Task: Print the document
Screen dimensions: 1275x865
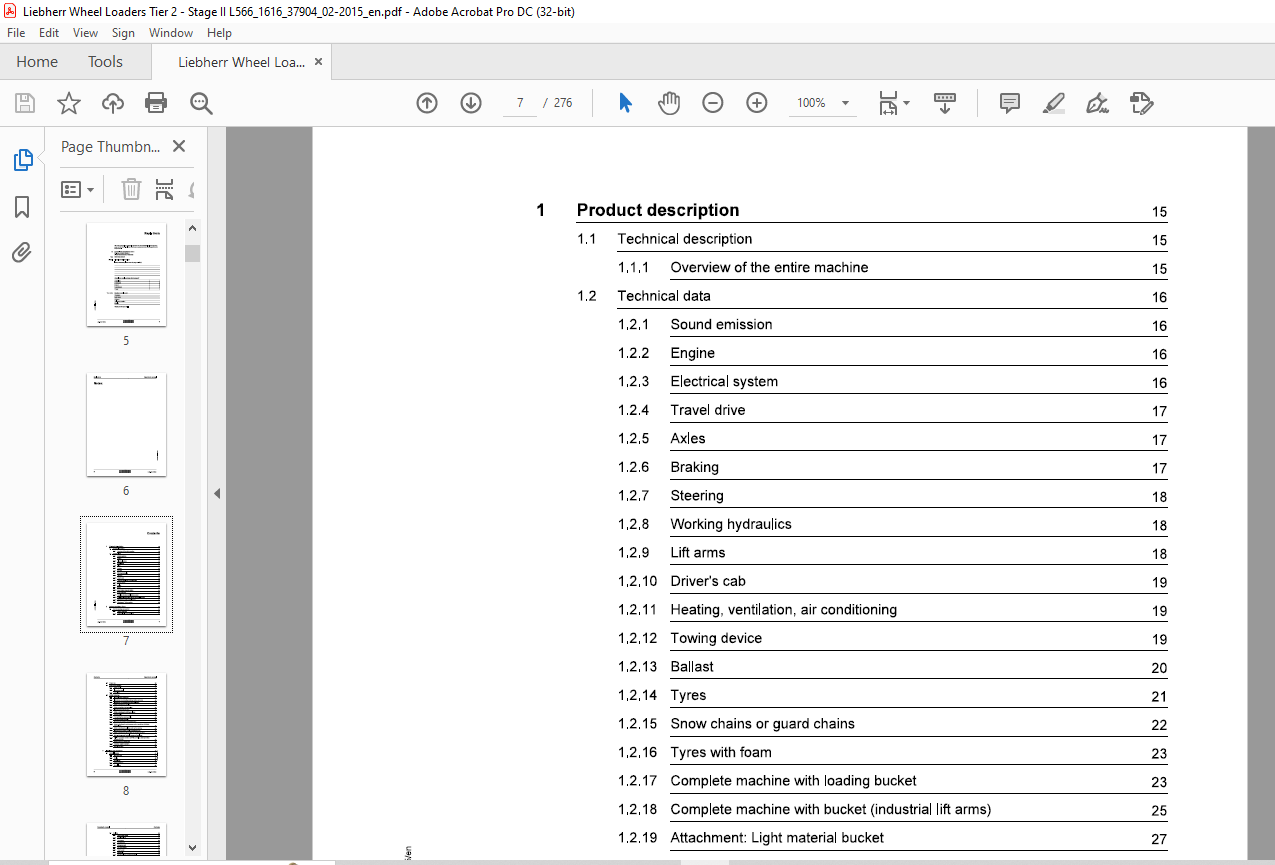Action: (x=156, y=103)
